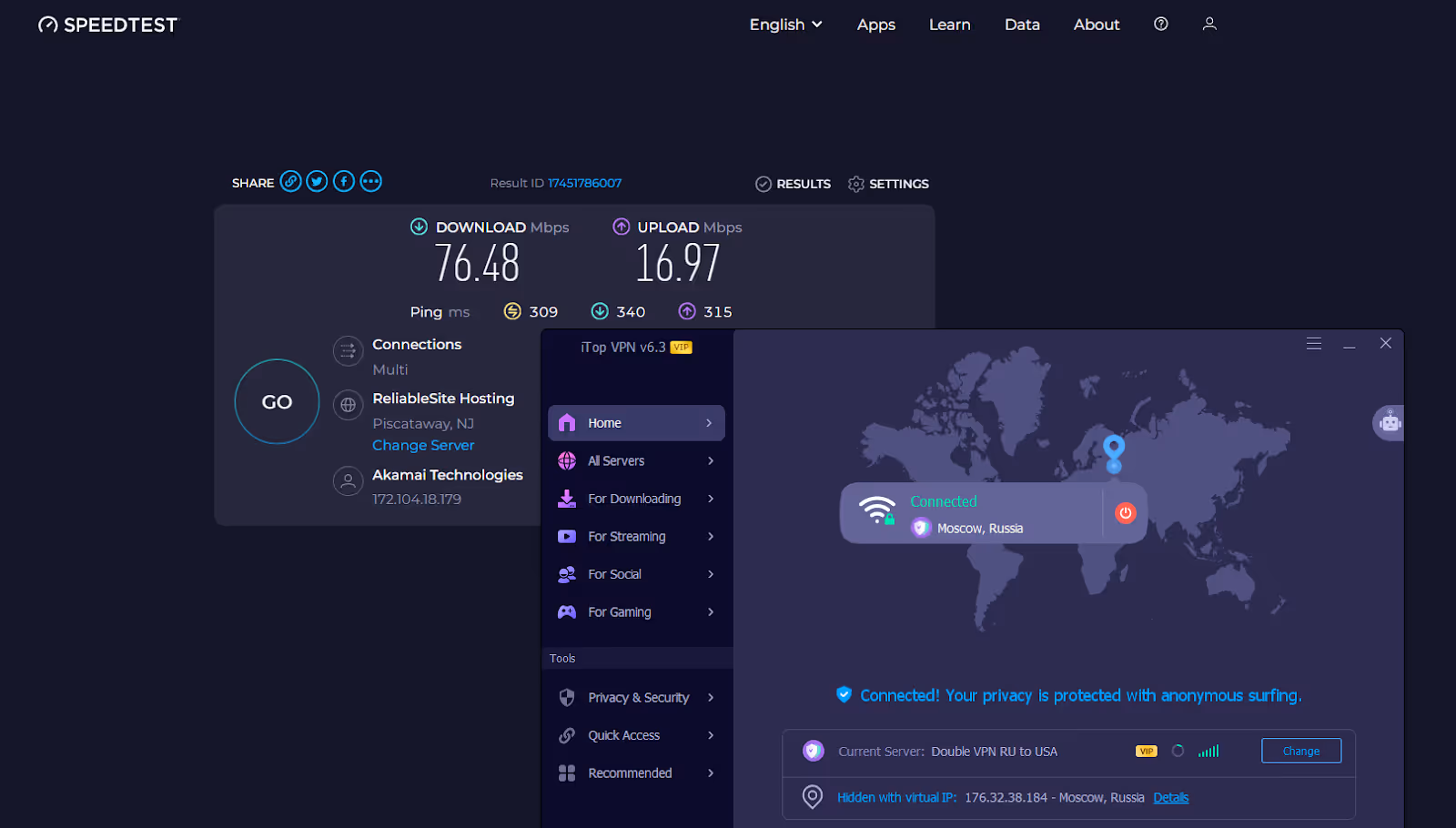Open the iTop VPN hamburger menu
This screenshot has width=1456, height=828.
(1313, 344)
